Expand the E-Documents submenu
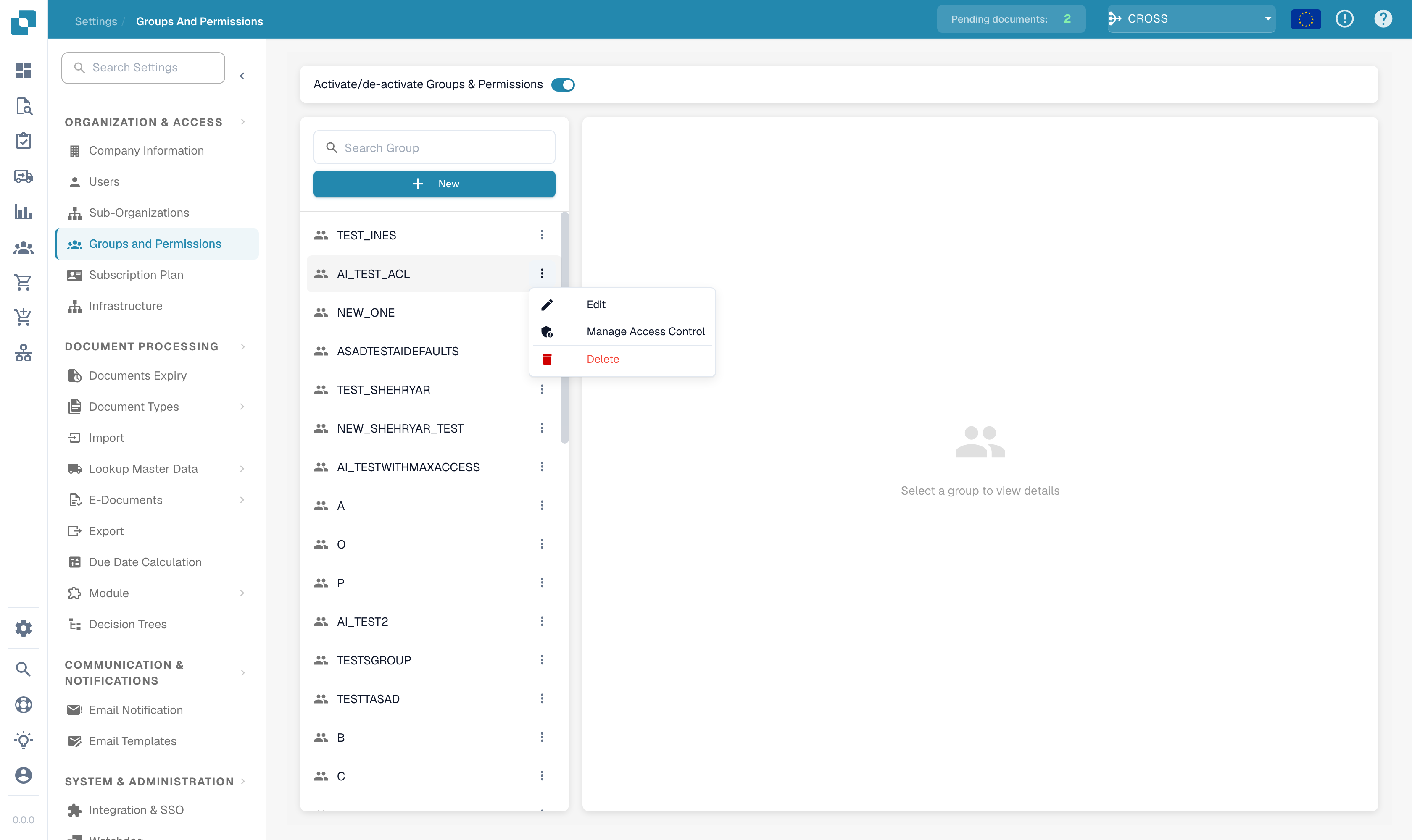Image resolution: width=1412 pixels, height=840 pixels. tap(242, 500)
